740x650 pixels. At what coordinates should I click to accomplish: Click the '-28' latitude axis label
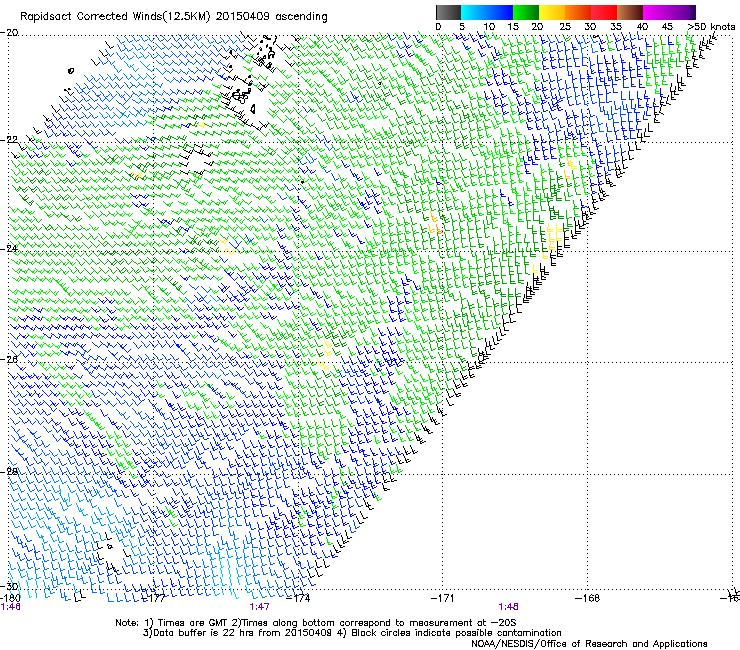tap(9, 471)
